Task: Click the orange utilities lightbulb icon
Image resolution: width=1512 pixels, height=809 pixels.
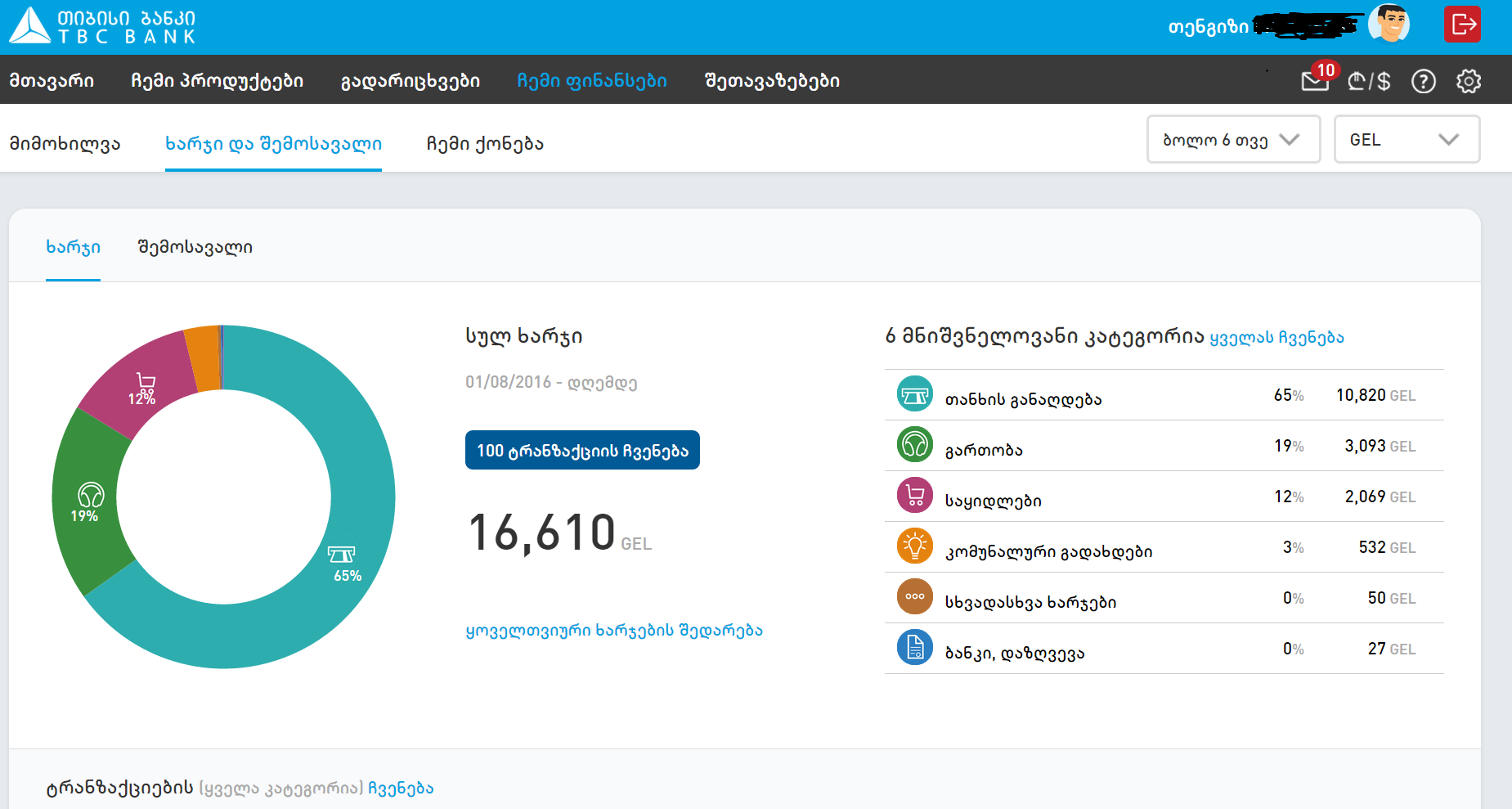Action: pyautogui.click(x=914, y=547)
